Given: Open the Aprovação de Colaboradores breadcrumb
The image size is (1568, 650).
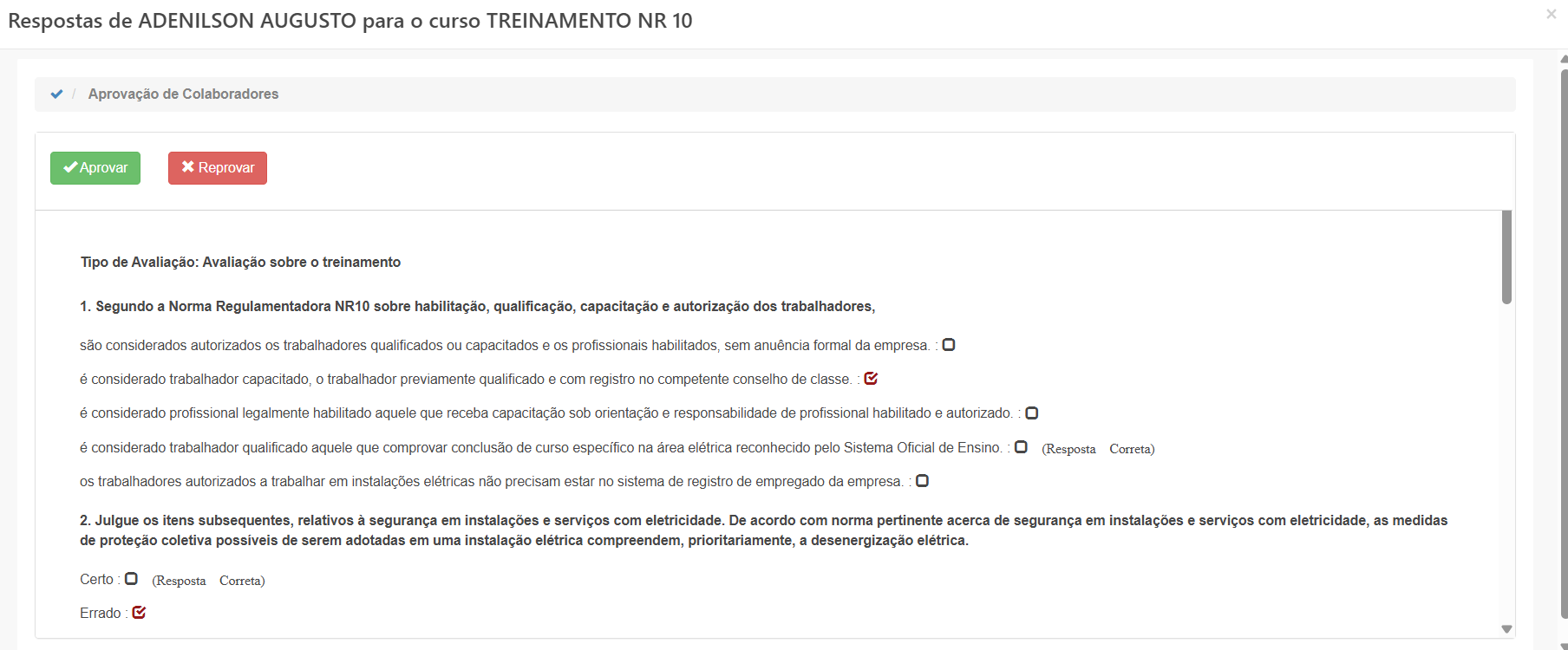Looking at the screenshot, I should (x=183, y=94).
